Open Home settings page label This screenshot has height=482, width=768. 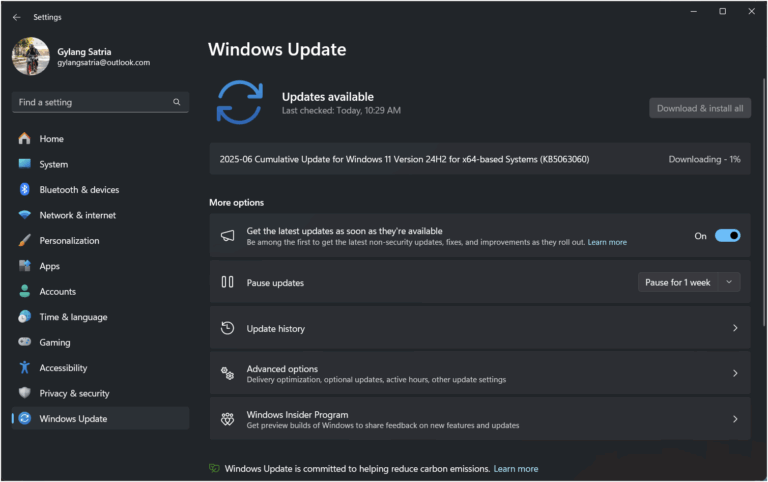(51, 139)
